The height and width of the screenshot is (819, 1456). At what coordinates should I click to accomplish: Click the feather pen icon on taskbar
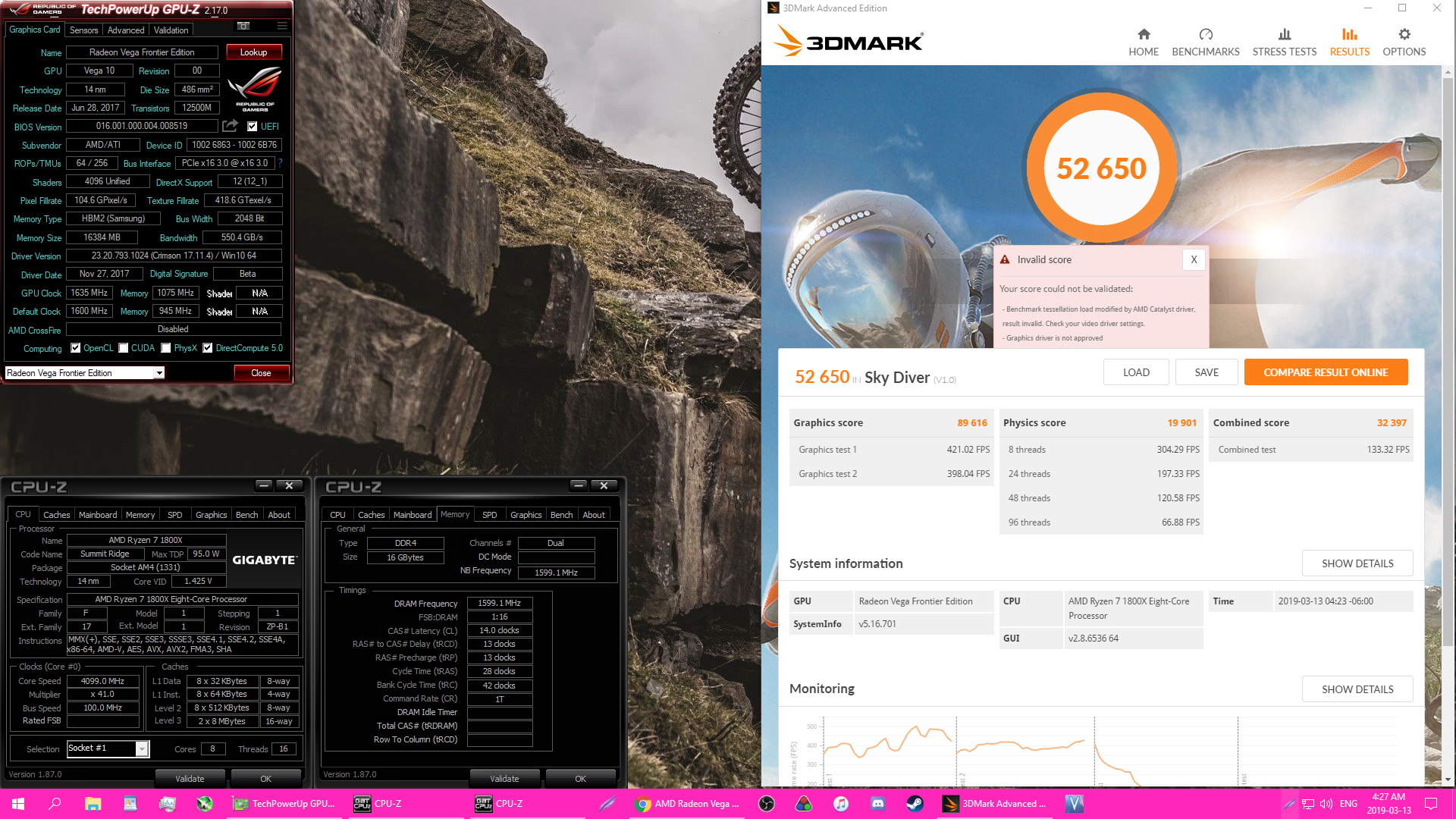pos(607,804)
